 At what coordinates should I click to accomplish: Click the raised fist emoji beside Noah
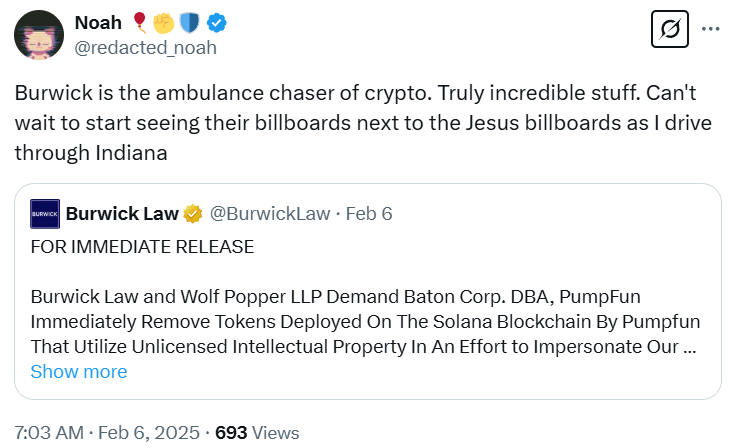tap(162, 22)
